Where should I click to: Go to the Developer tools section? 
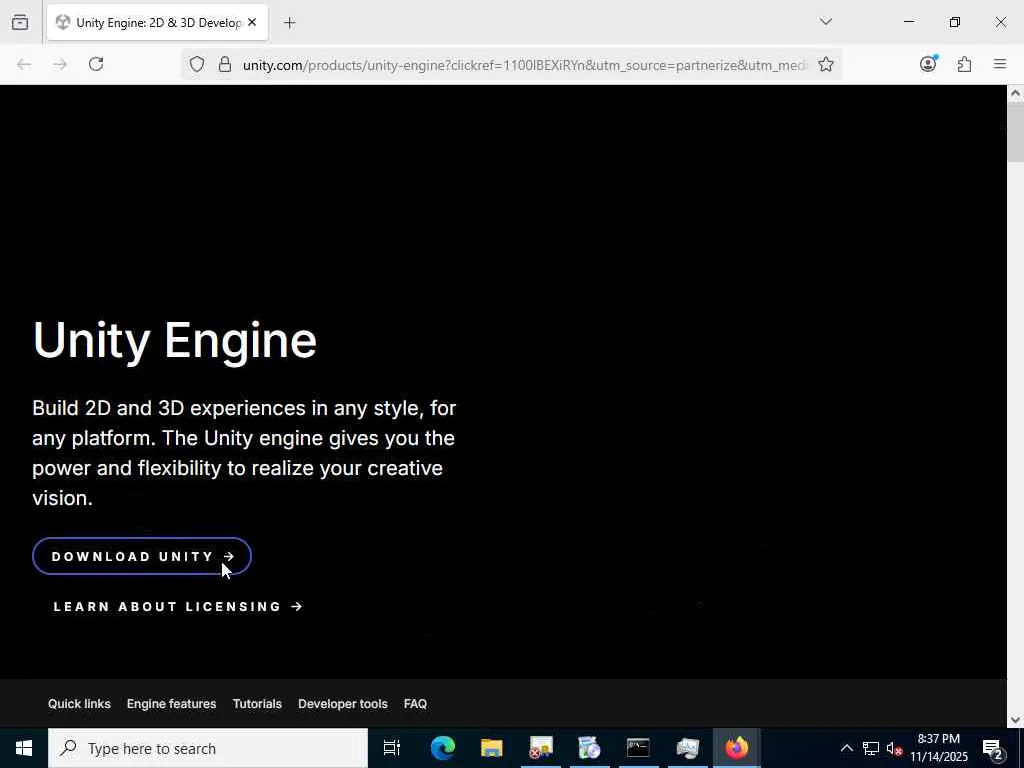click(343, 704)
